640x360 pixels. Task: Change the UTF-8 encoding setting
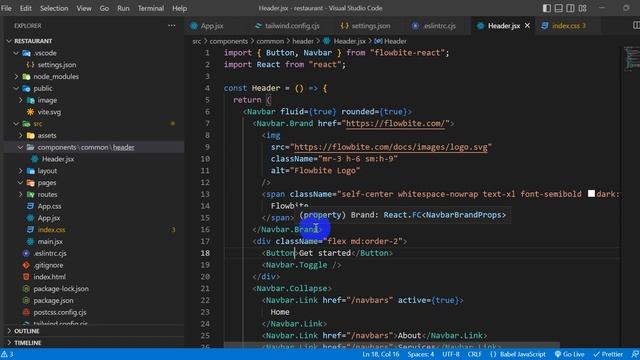(x=451, y=354)
